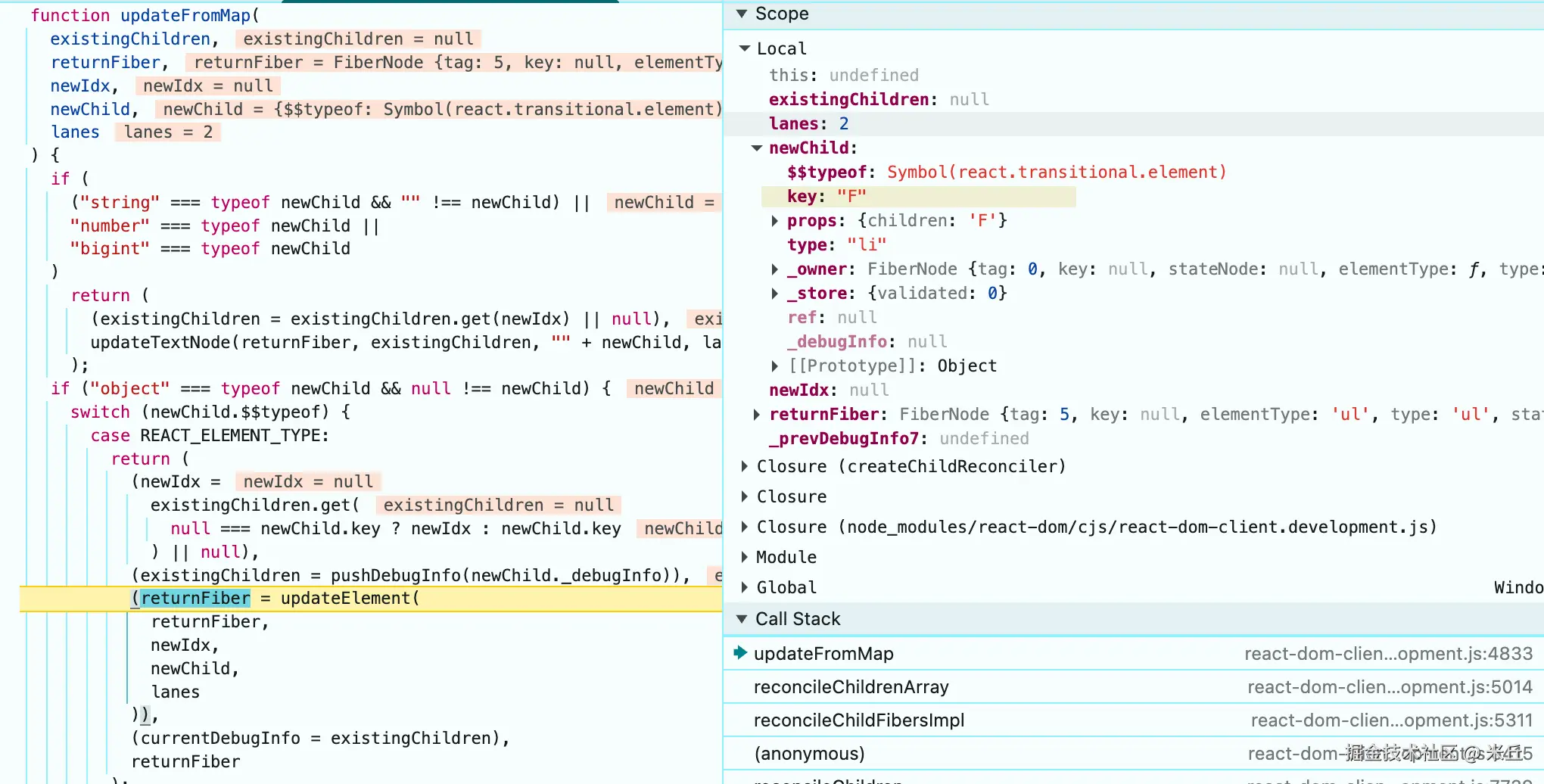
Task: Click the _prevDebugInfo7: undefined entry
Action: tap(899, 439)
